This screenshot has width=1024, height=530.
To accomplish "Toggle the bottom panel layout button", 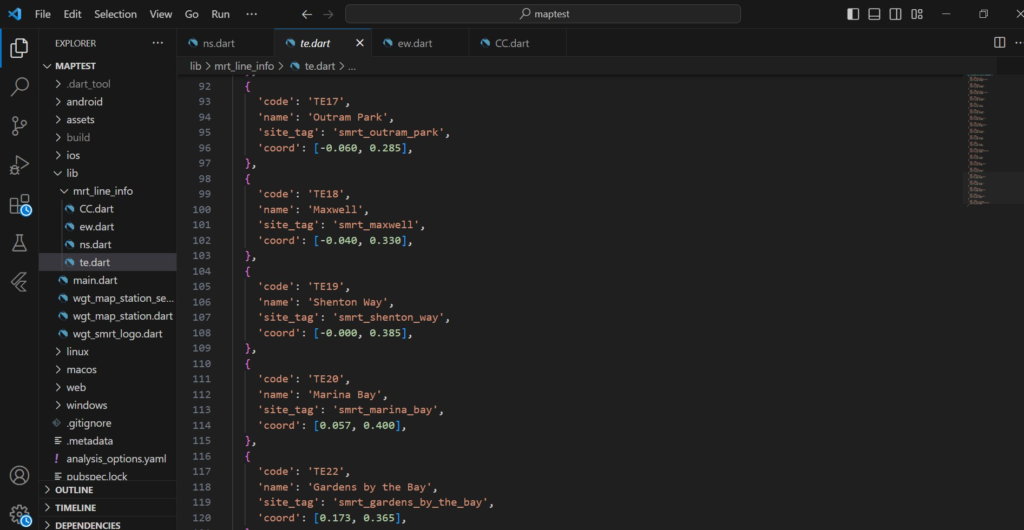I will coord(874,14).
